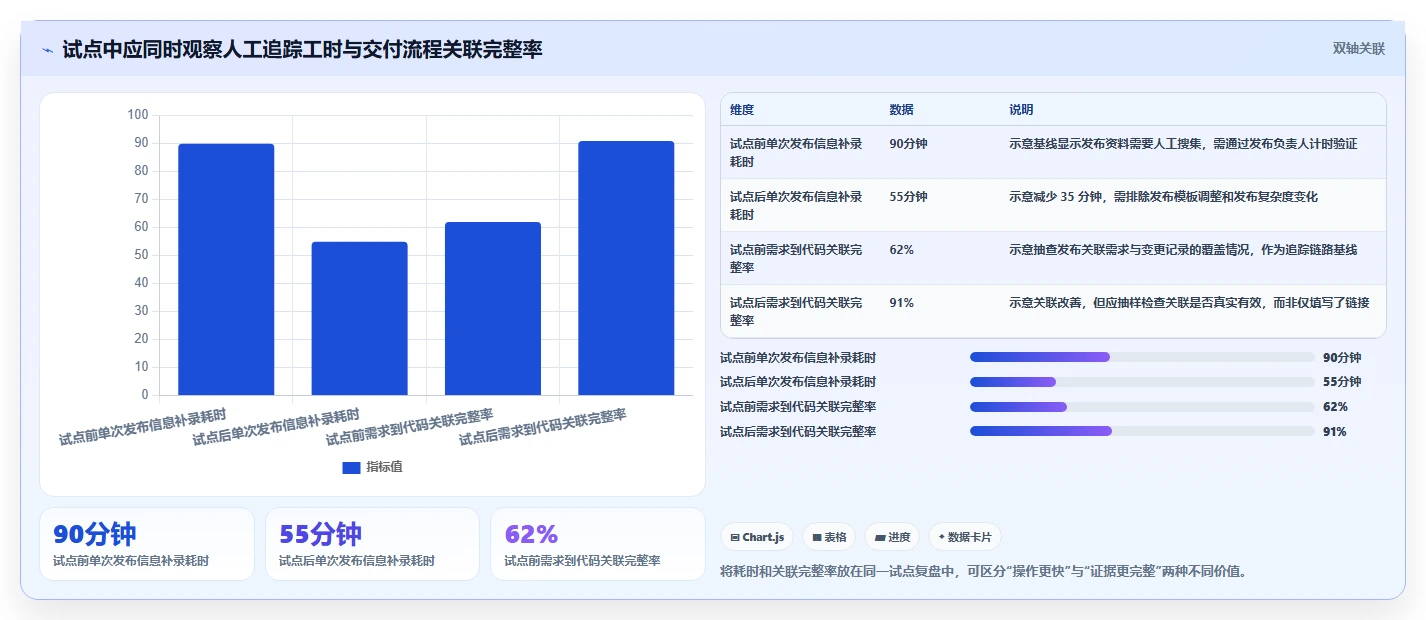Click rotated x-axis label 试点前单次发布信息补录耗时
This screenshot has width=1426, height=620.
(142, 427)
